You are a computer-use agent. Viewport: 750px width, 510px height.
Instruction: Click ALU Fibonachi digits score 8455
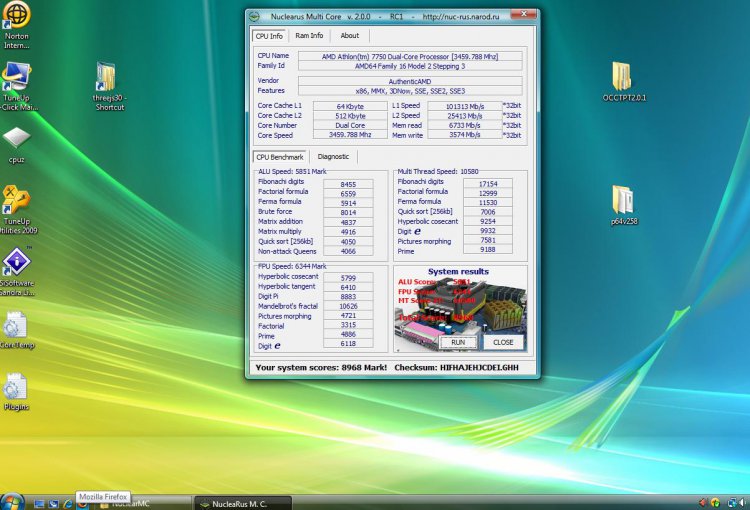pyautogui.click(x=348, y=184)
